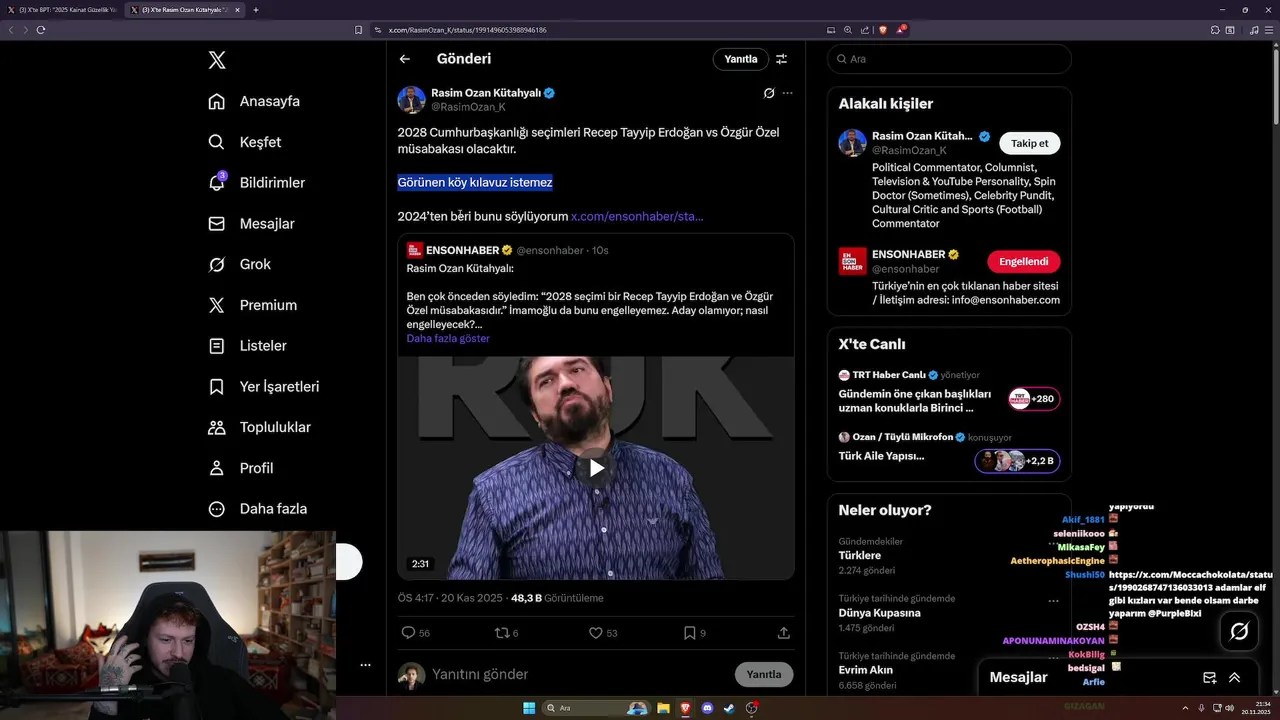Open the browser hamburger menu
This screenshot has width=1280, height=720.
pos(1268,30)
